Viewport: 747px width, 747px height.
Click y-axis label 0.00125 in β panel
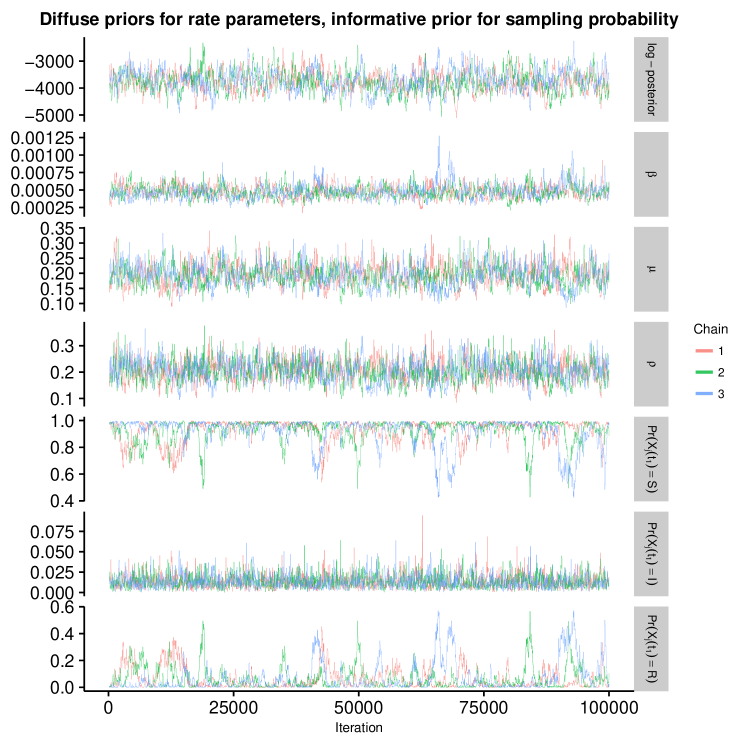[43, 138]
